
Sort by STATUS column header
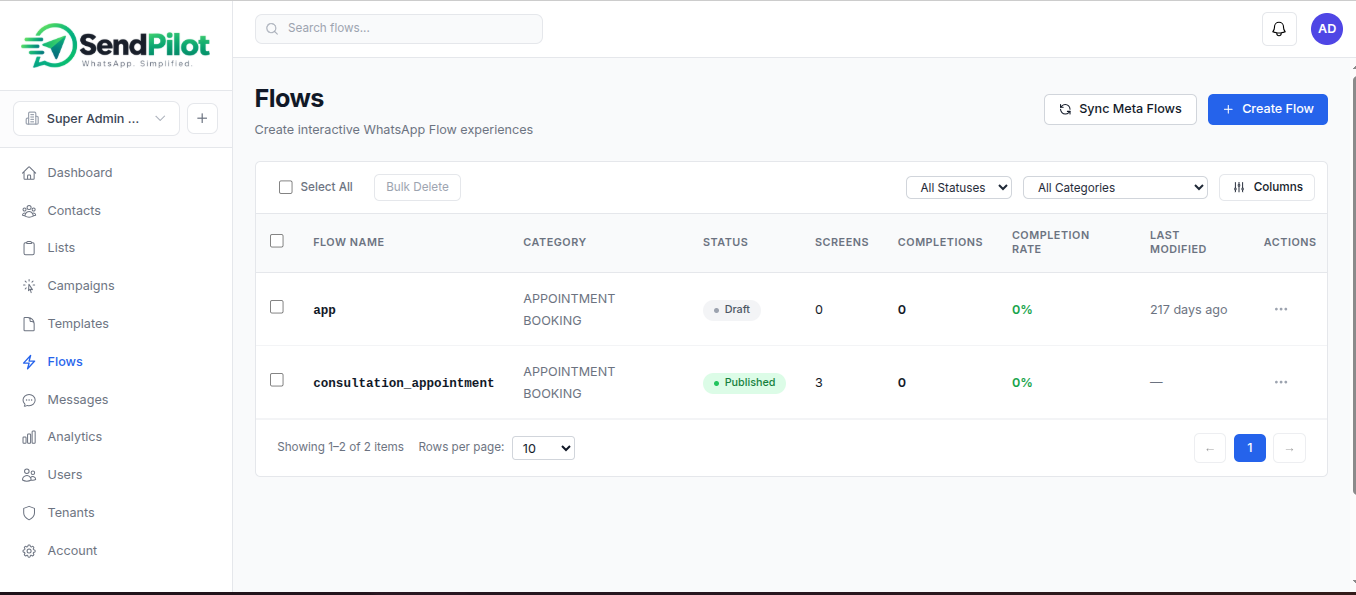[725, 242]
